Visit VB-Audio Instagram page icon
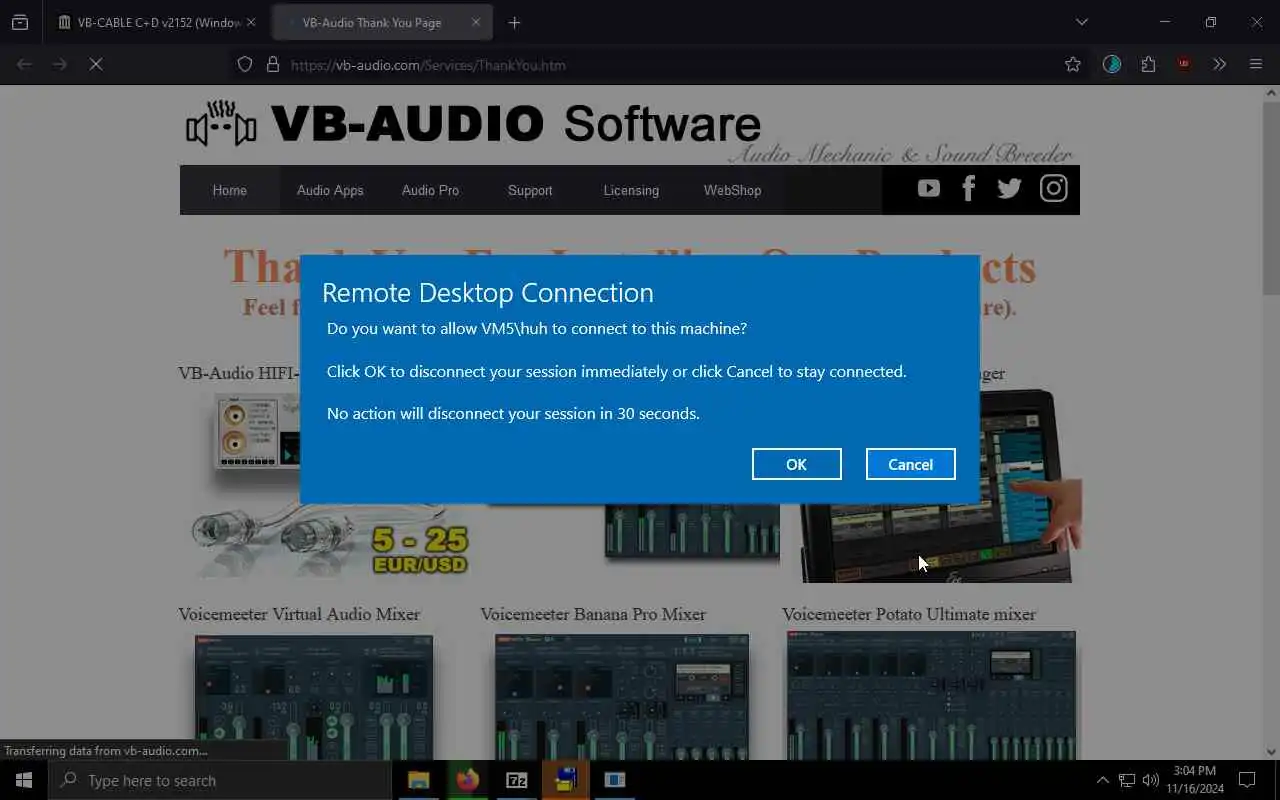The height and width of the screenshot is (800, 1280). coord(1053,188)
